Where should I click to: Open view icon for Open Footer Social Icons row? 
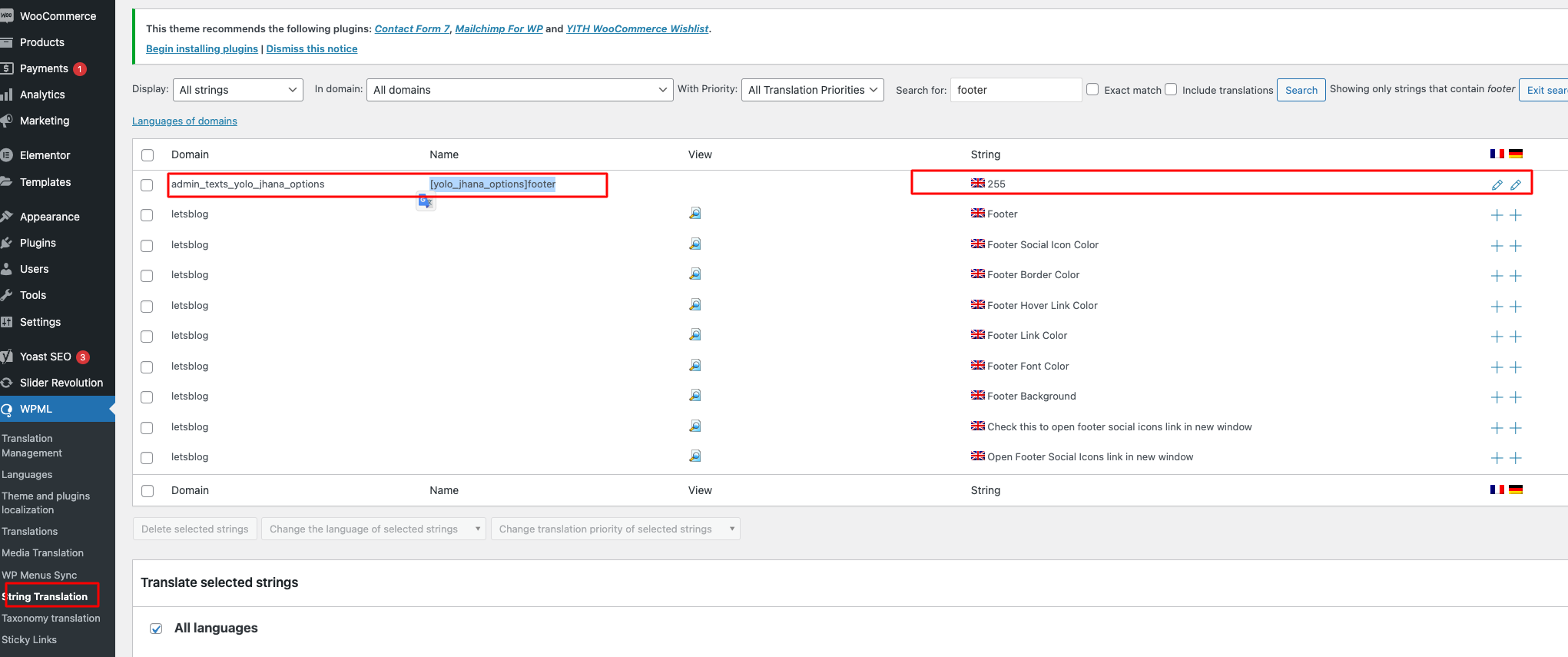click(x=694, y=456)
